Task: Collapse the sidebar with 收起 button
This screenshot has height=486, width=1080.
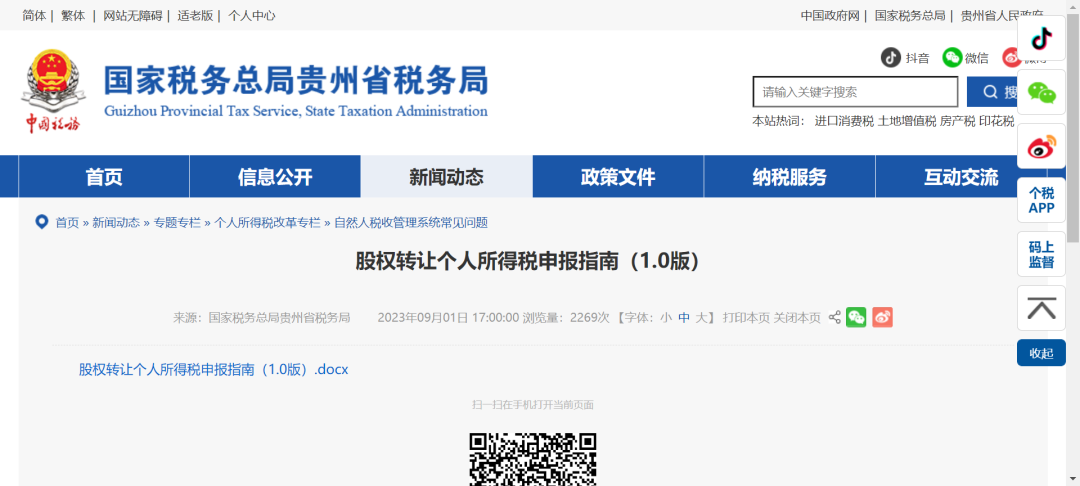Action: pos(1041,353)
